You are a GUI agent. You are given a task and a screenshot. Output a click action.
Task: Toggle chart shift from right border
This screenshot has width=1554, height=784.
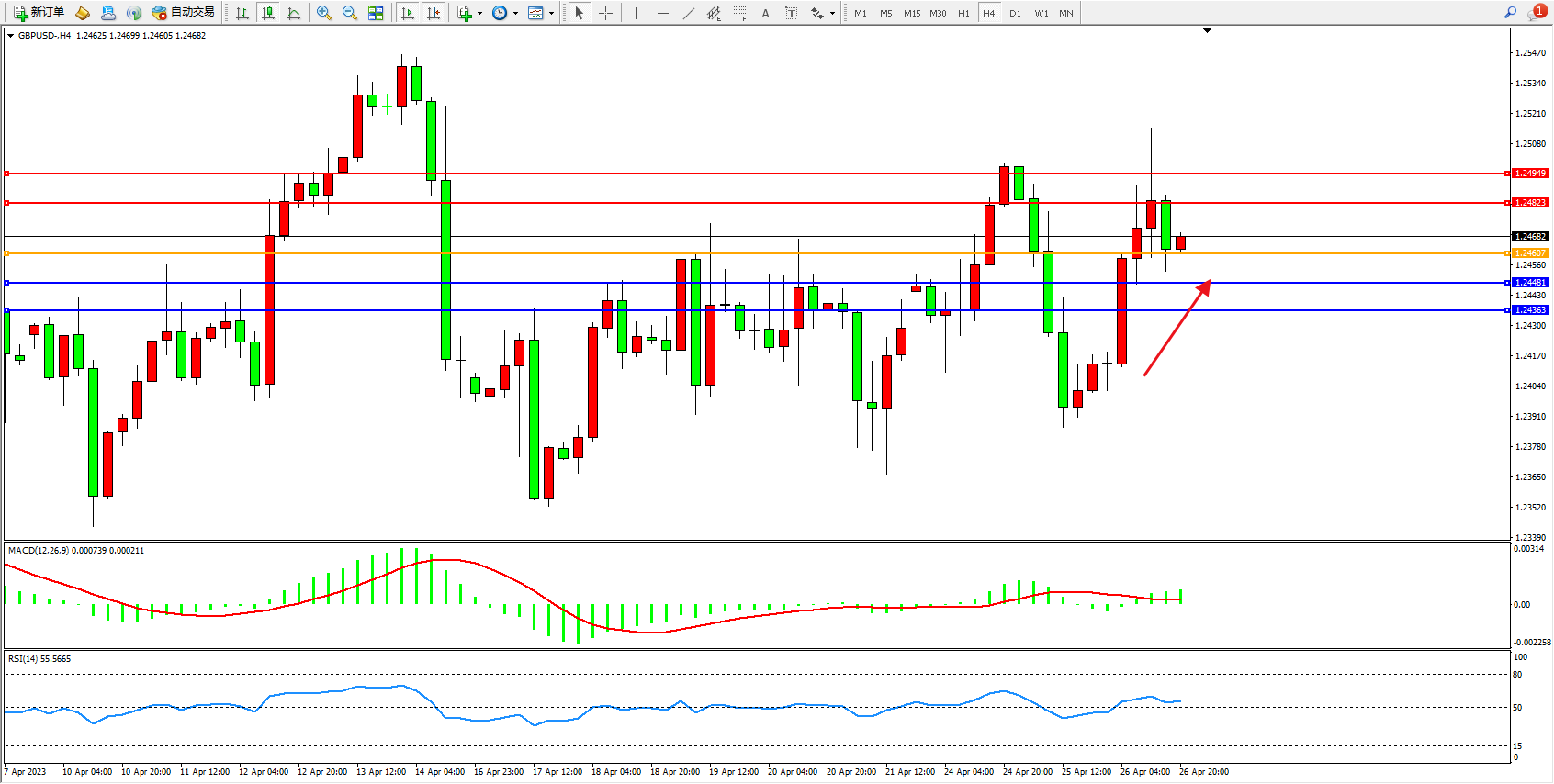434,13
